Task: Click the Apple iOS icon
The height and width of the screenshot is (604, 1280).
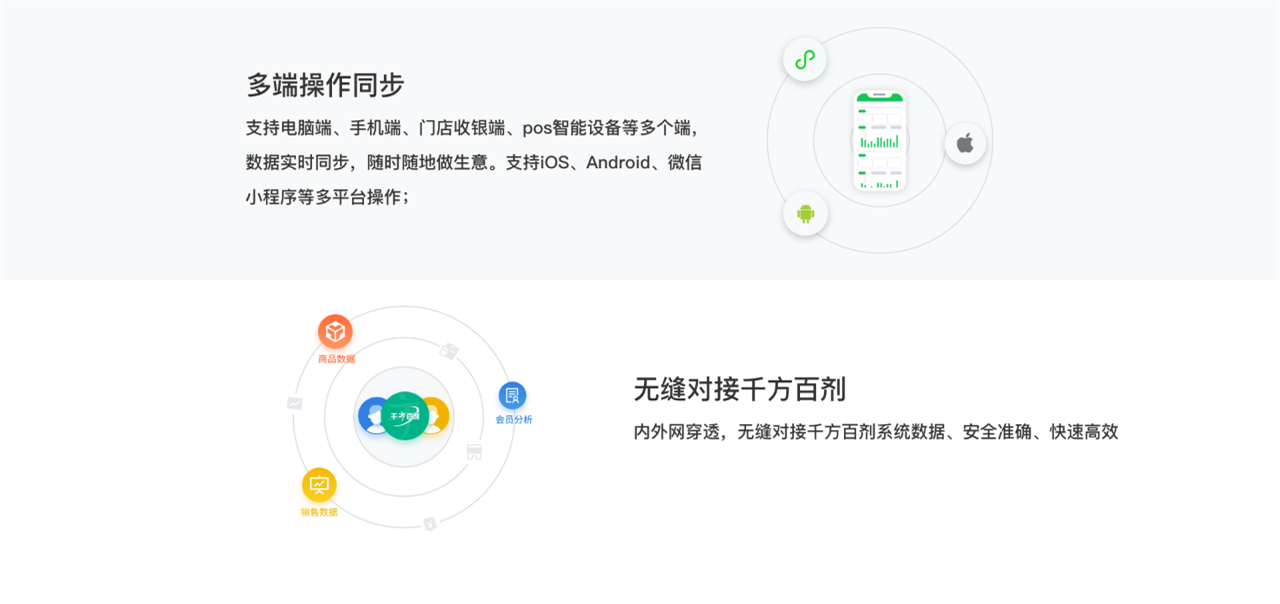Action: 965,143
